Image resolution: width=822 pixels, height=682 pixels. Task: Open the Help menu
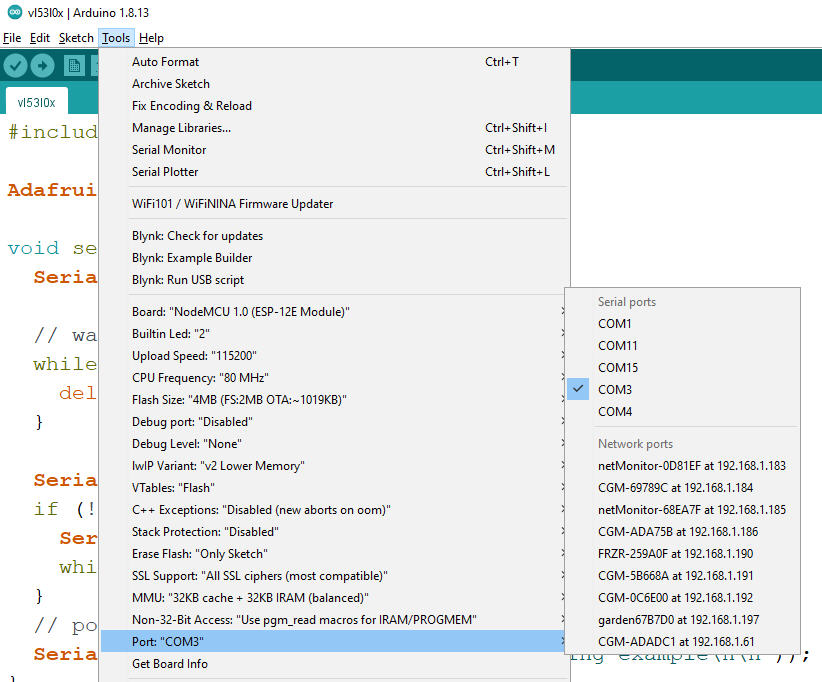(x=151, y=37)
